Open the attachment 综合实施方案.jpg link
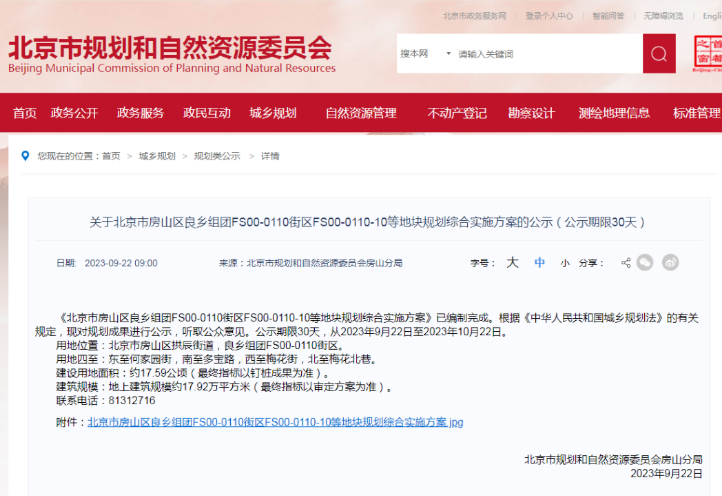The width and height of the screenshot is (722, 496). click(275, 422)
